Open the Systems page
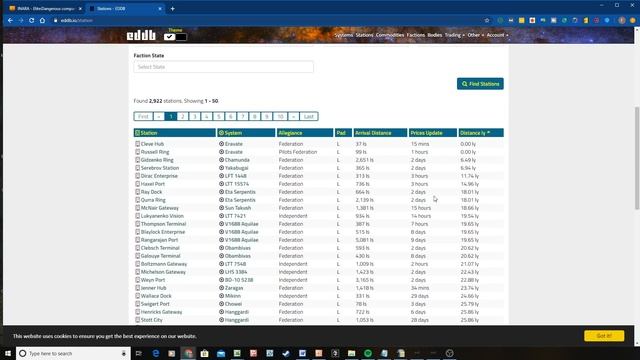The image size is (640, 360). [x=344, y=35]
